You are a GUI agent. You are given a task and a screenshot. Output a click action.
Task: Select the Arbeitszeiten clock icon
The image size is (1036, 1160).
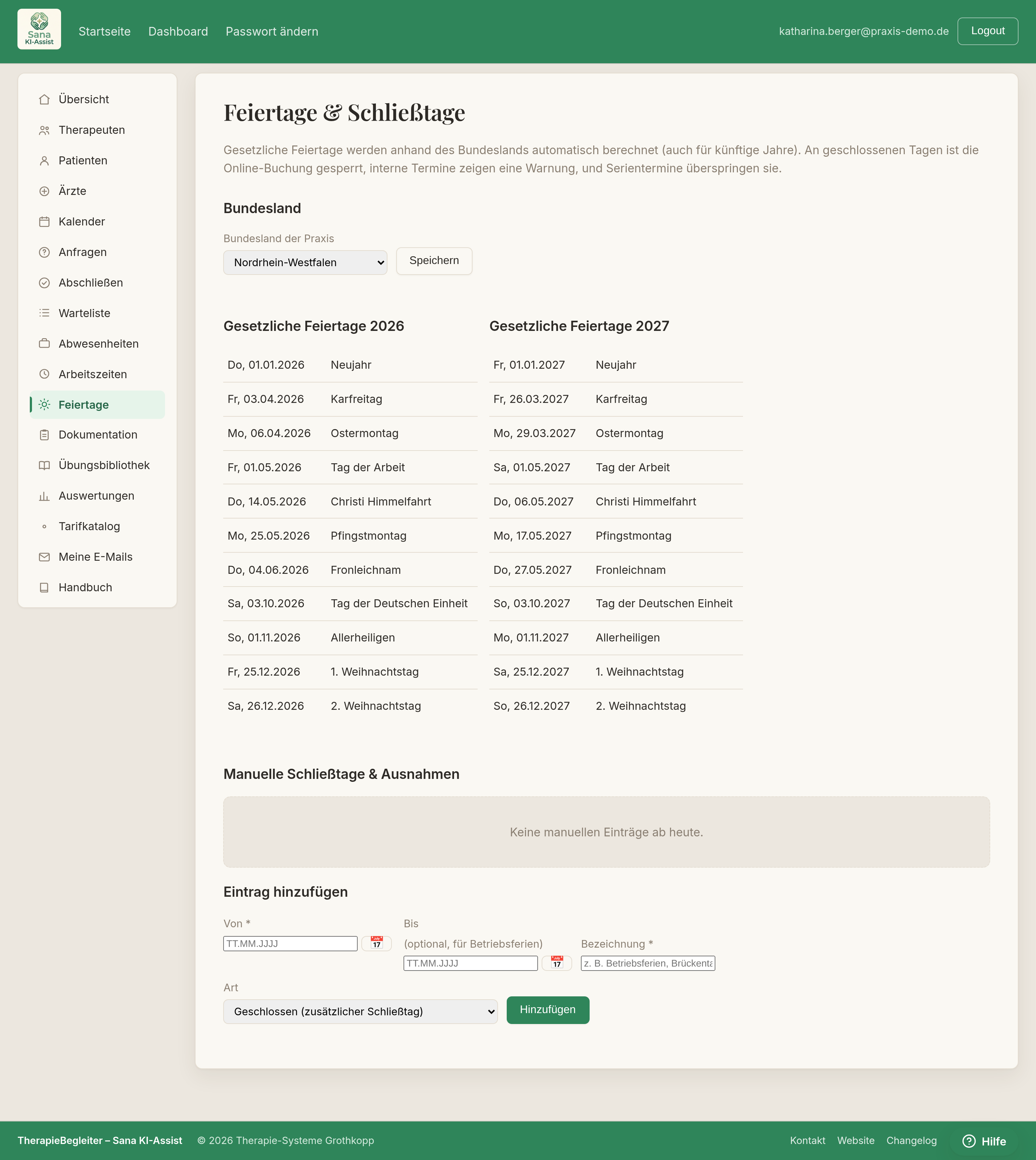coord(44,374)
